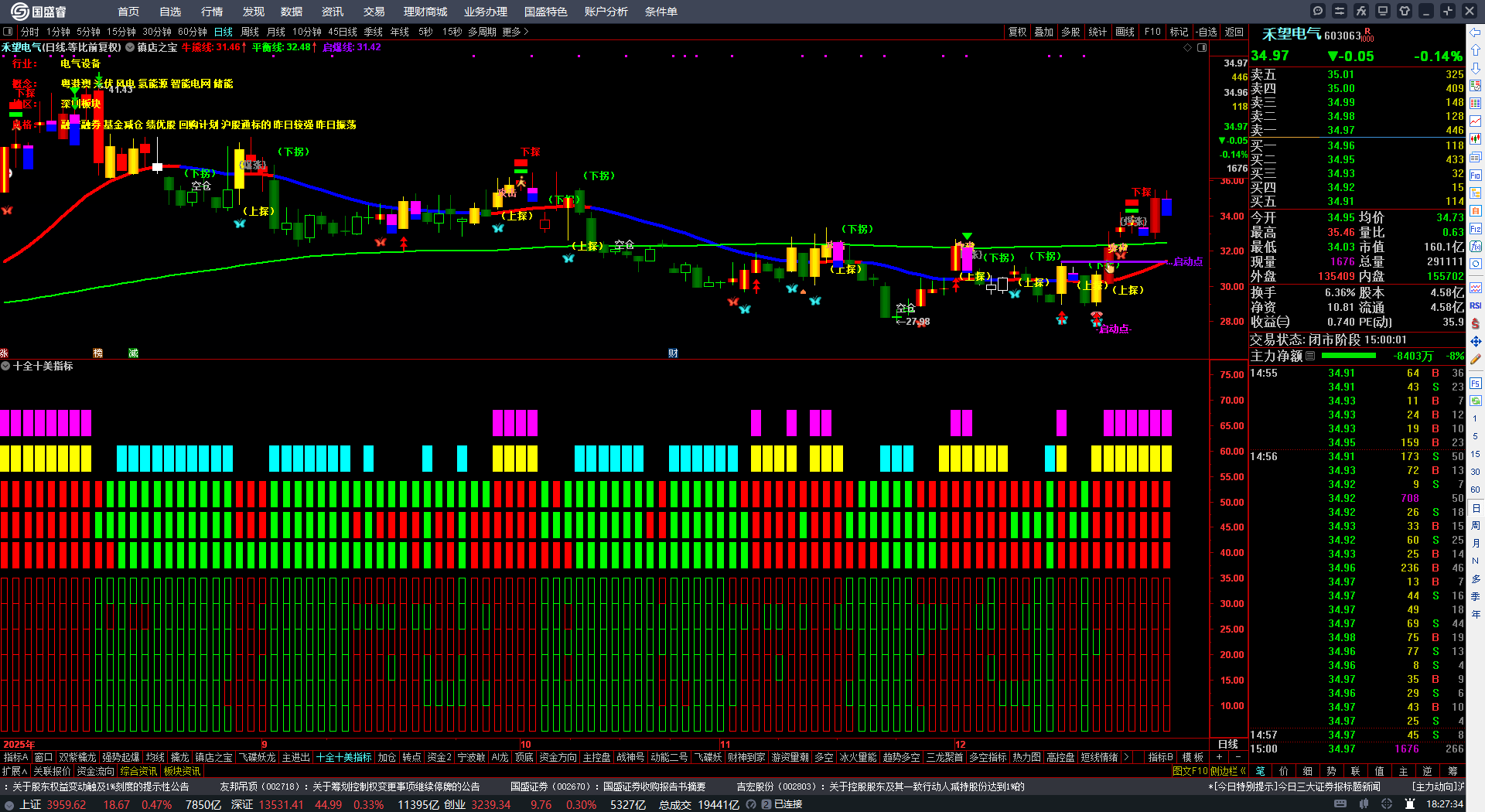
Task: Click the red S icon in sidebar
Action: tap(1476, 323)
